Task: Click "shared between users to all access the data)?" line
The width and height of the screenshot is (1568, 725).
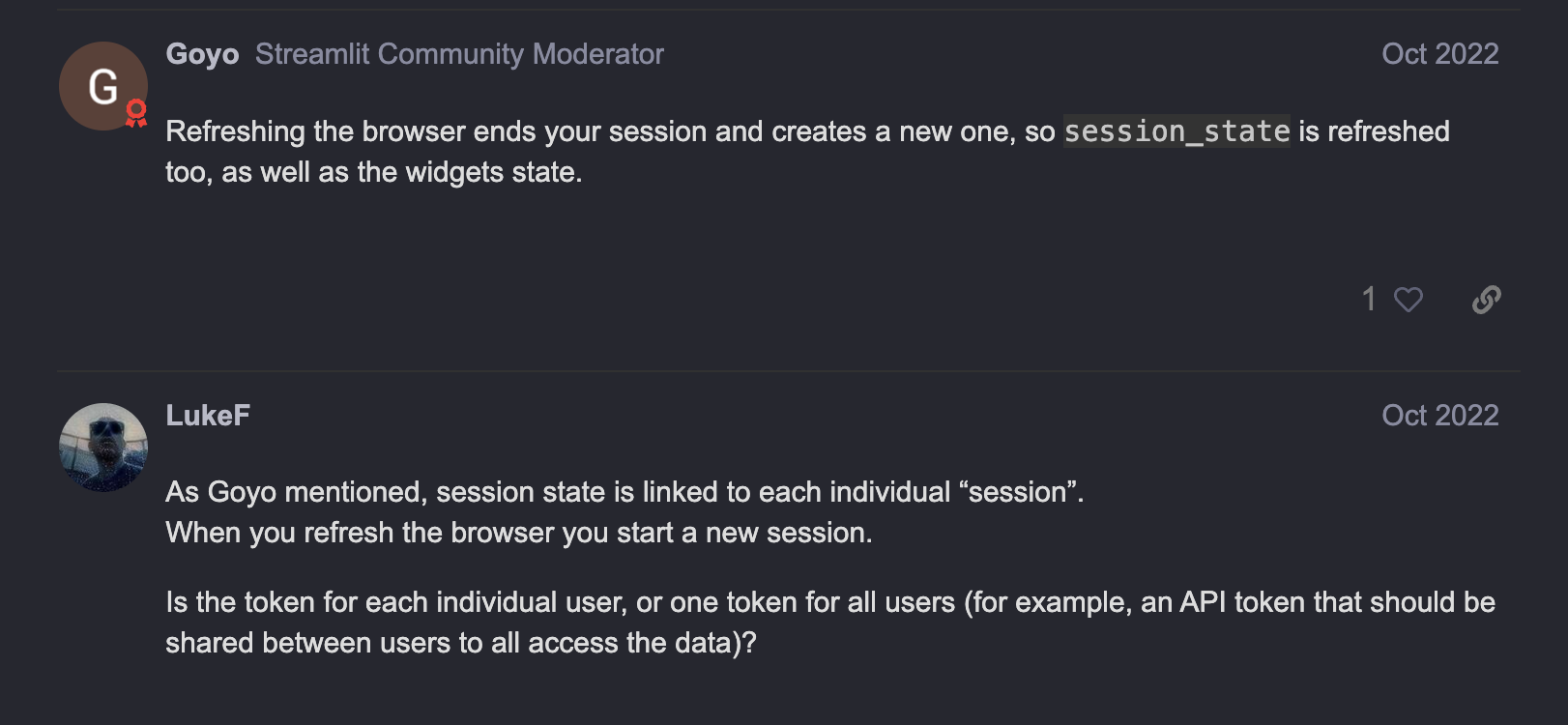Action: tap(461, 643)
